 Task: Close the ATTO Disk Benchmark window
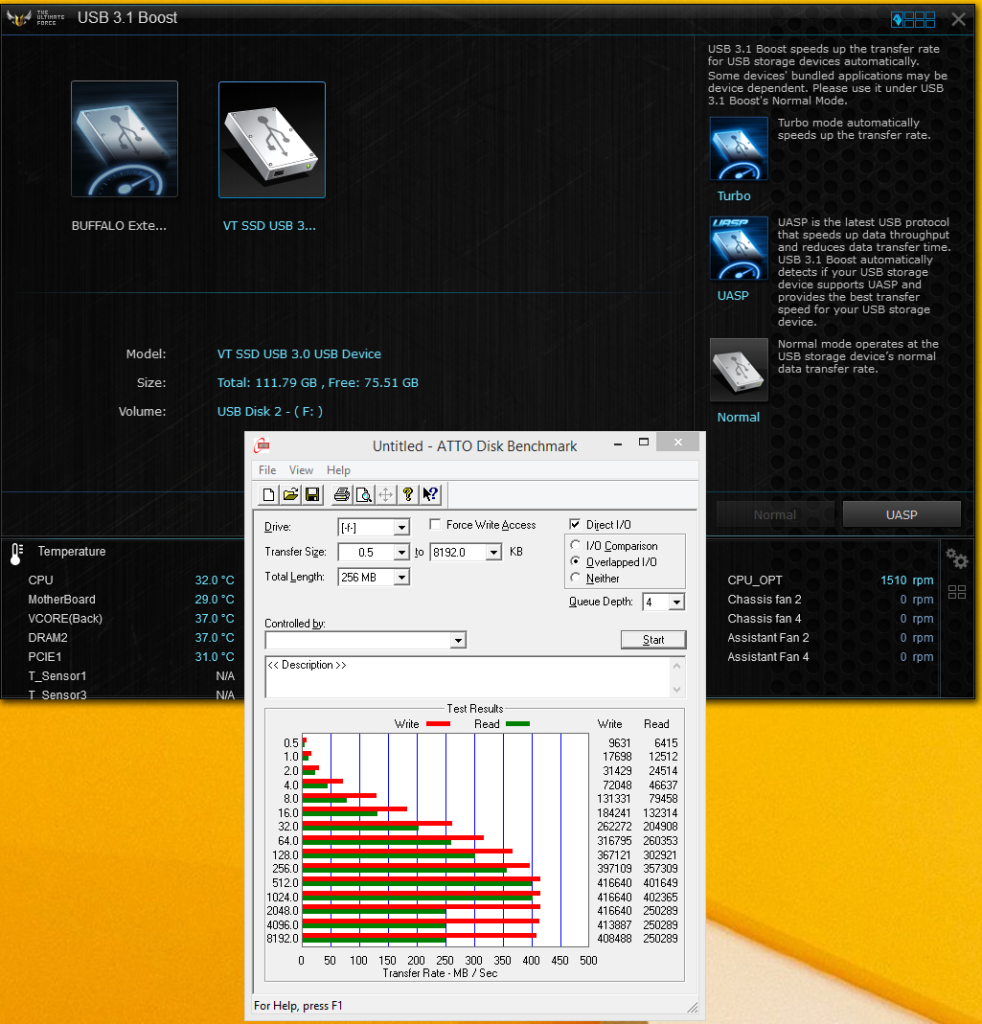pos(678,443)
